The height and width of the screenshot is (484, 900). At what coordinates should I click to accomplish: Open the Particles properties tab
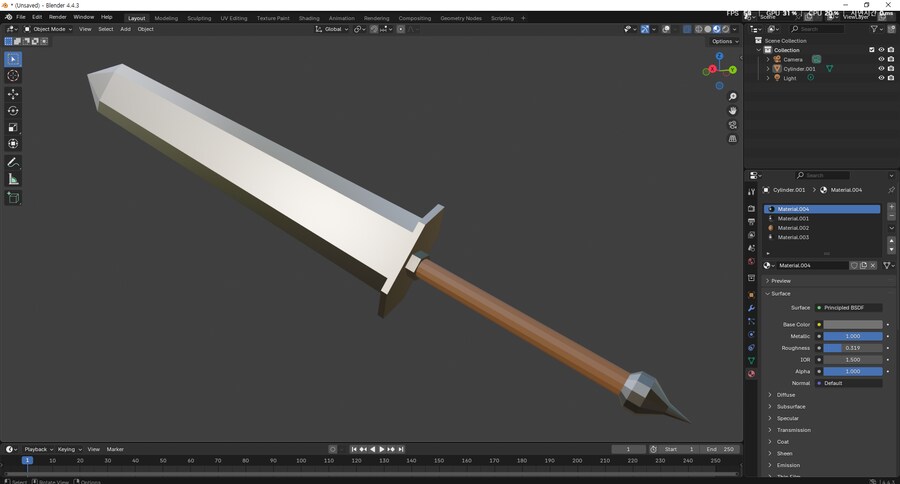click(751, 322)
